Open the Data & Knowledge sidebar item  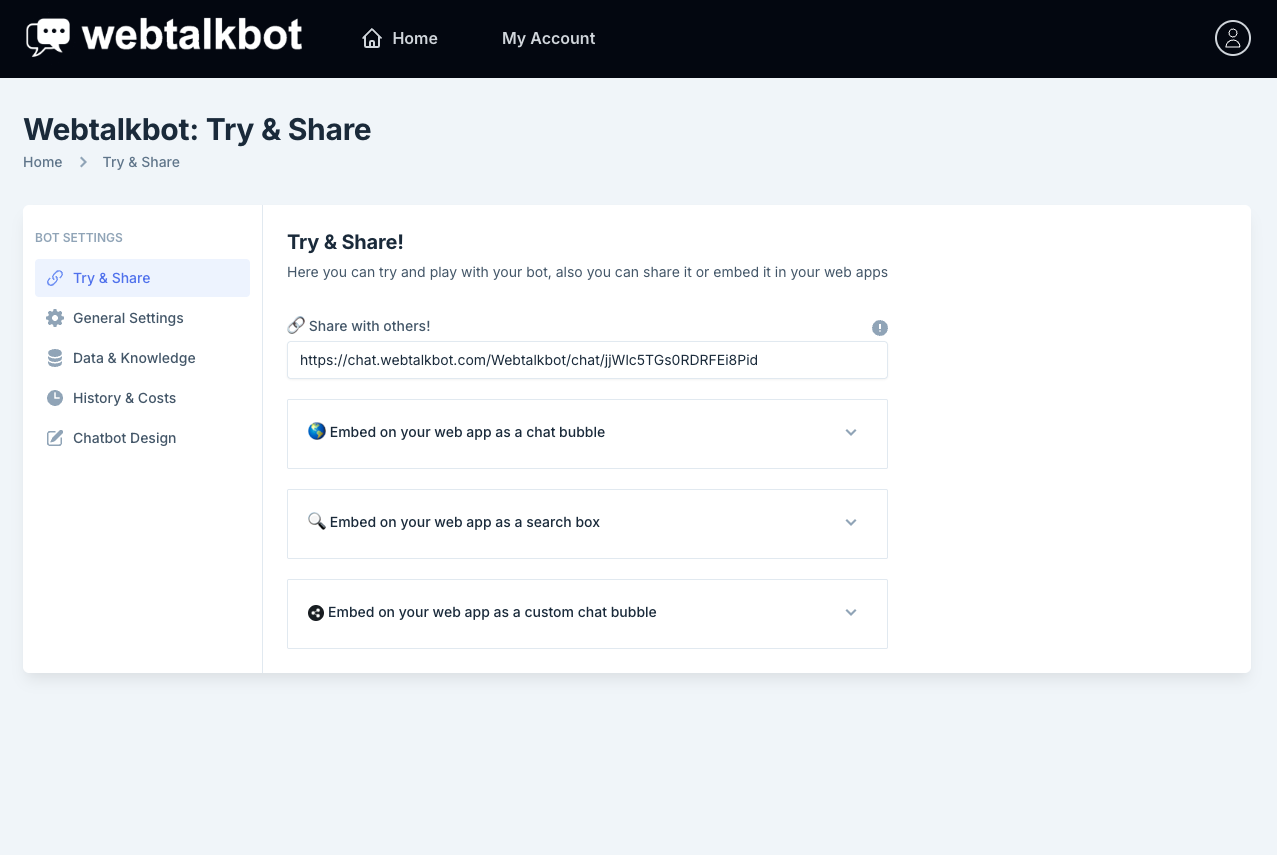click(134, 358)
